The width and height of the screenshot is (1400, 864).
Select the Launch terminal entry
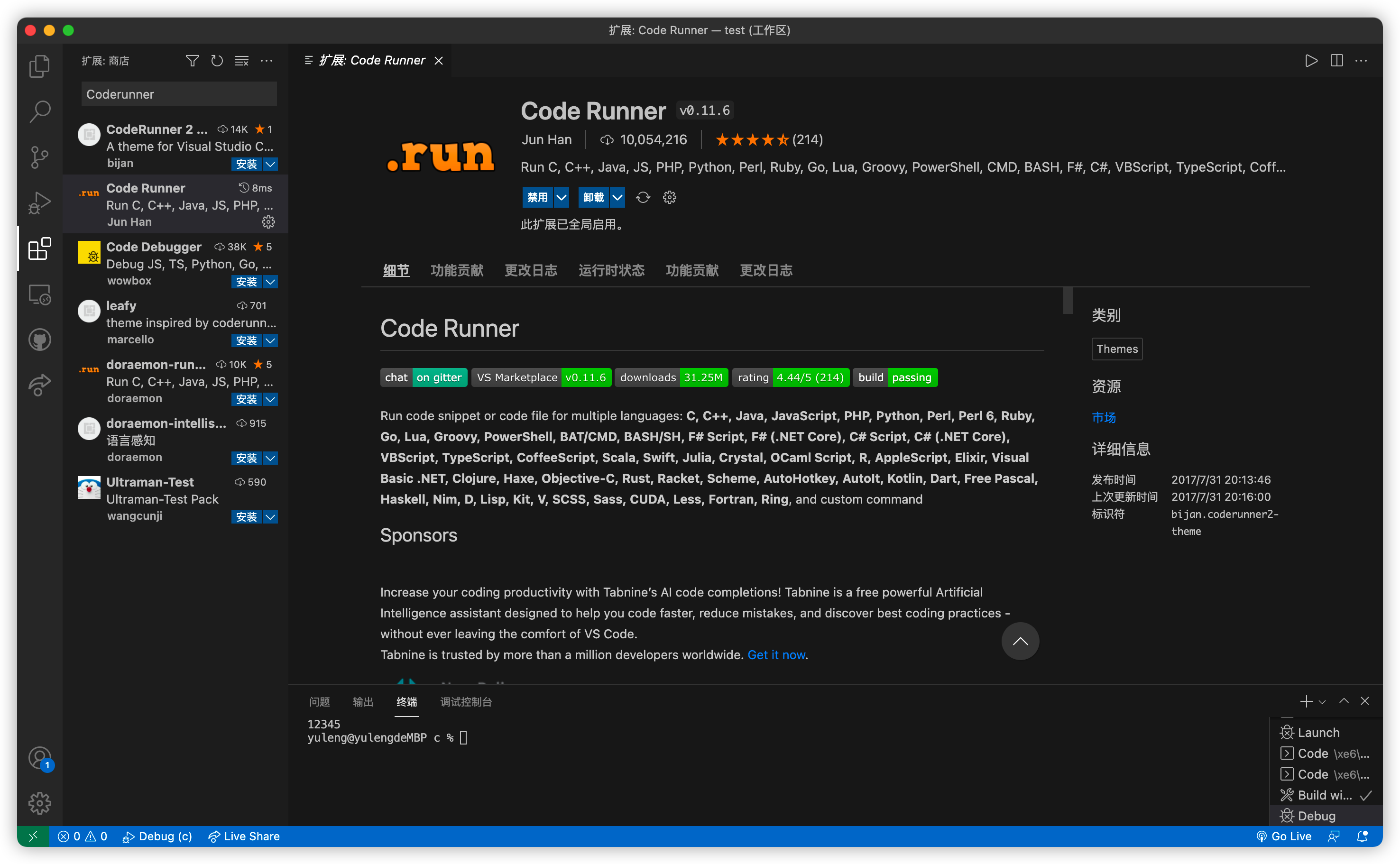pyautogui.click(x=1325, y=733)
